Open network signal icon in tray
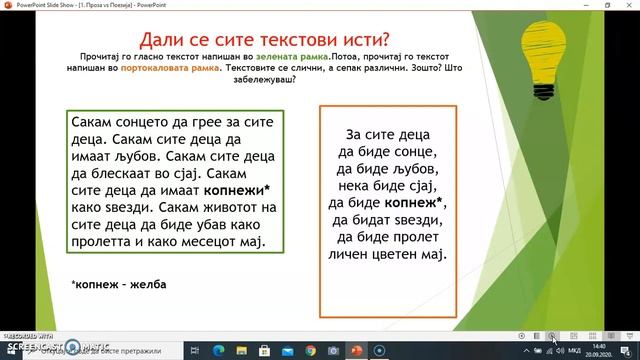The height and width of the screenshot is (360, 640). [549, 351]
